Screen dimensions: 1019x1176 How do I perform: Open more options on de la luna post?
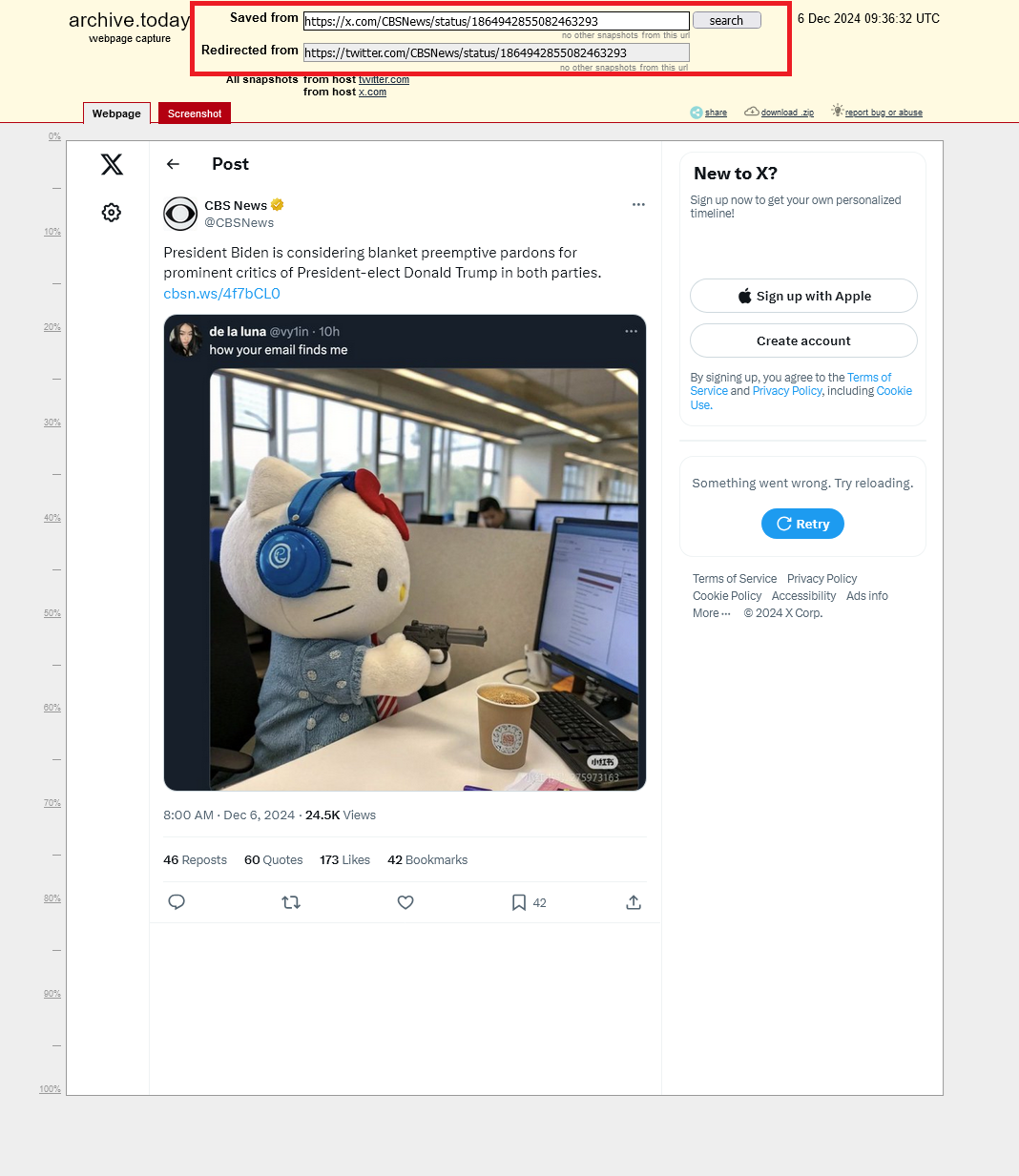(631, 331)
